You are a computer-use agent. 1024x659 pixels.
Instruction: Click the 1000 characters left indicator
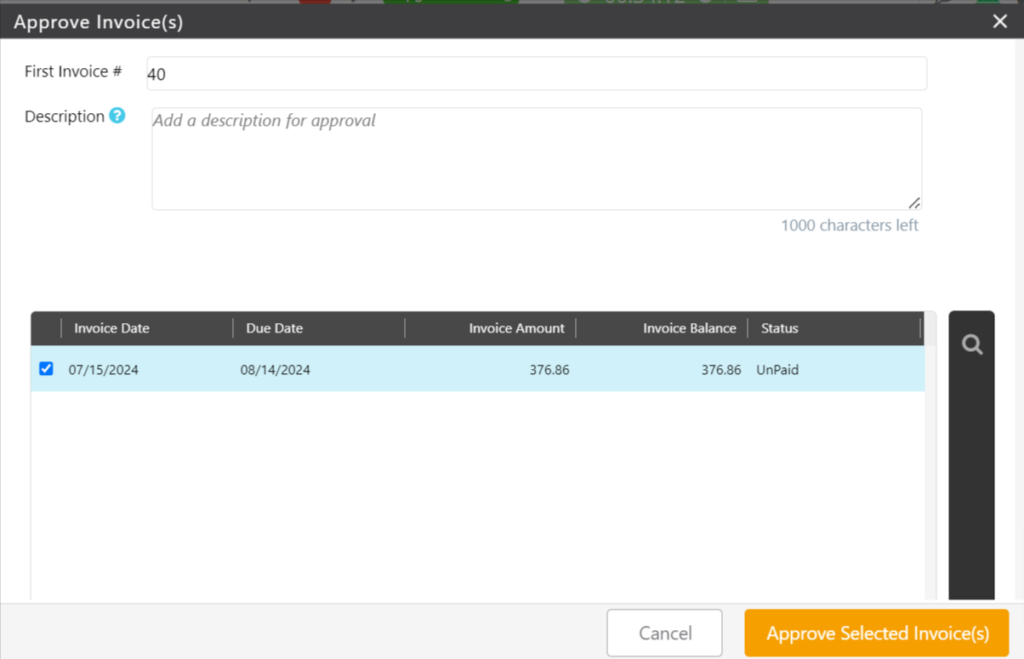[849, 225]
